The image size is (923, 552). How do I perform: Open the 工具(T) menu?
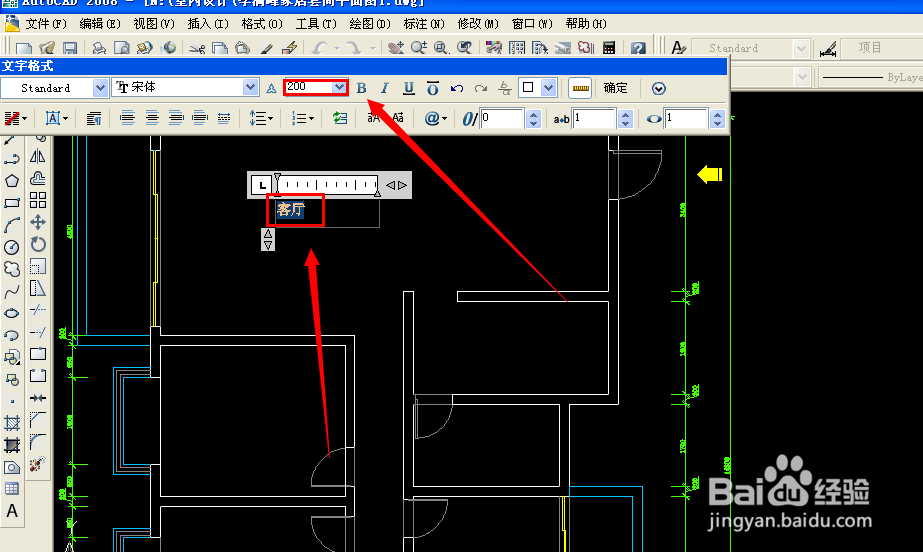pyautogui.click(x=316, y=24)
